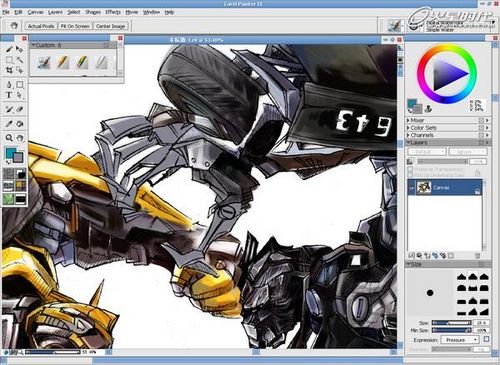Select the Grabber hand tool in the toolbox

(20, 138)
